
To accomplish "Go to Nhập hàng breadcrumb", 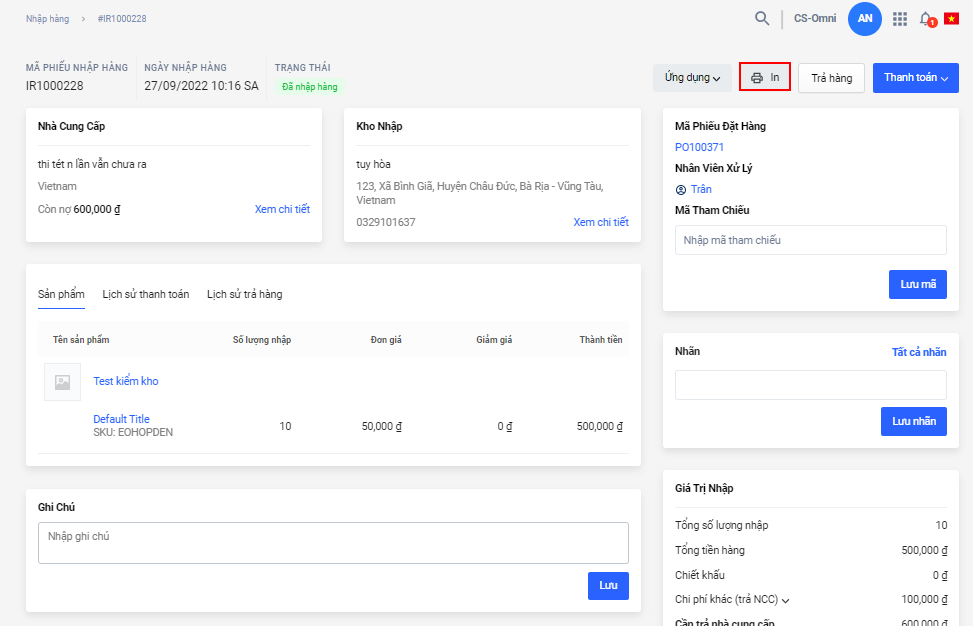I will (48, 19).
